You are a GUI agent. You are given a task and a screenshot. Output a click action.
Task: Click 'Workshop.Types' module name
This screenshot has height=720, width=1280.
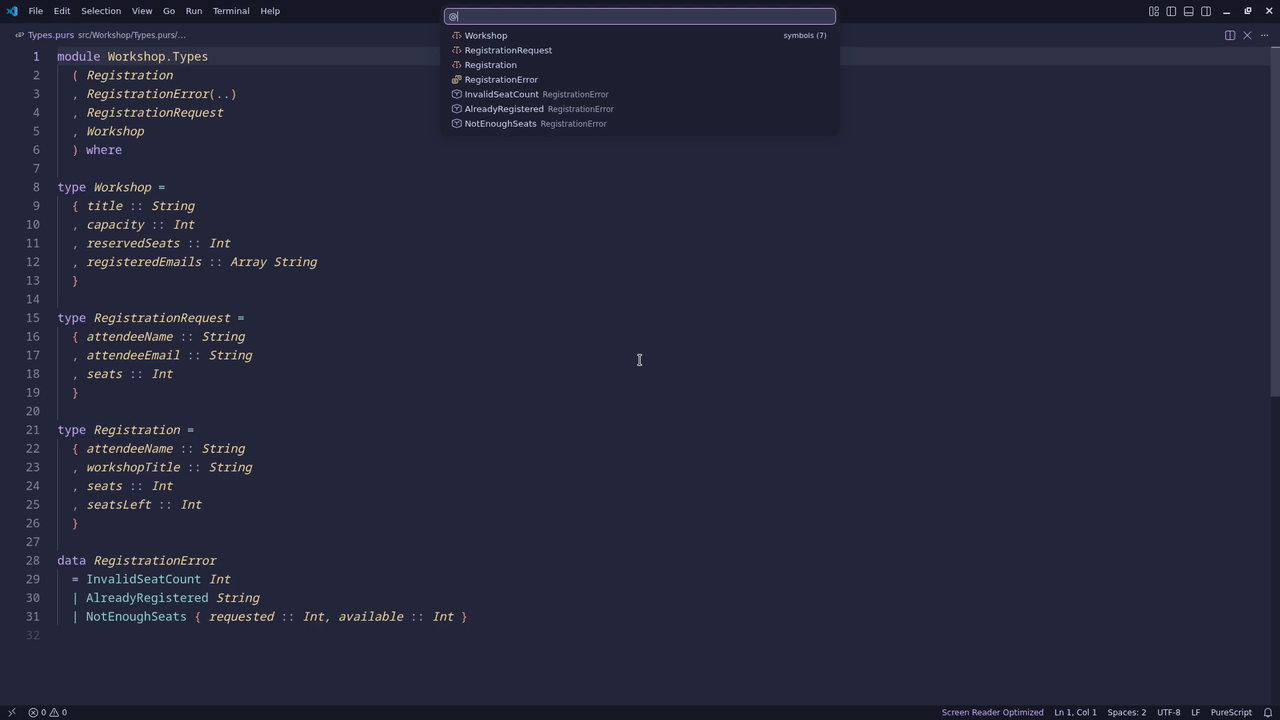coord(158,57)
